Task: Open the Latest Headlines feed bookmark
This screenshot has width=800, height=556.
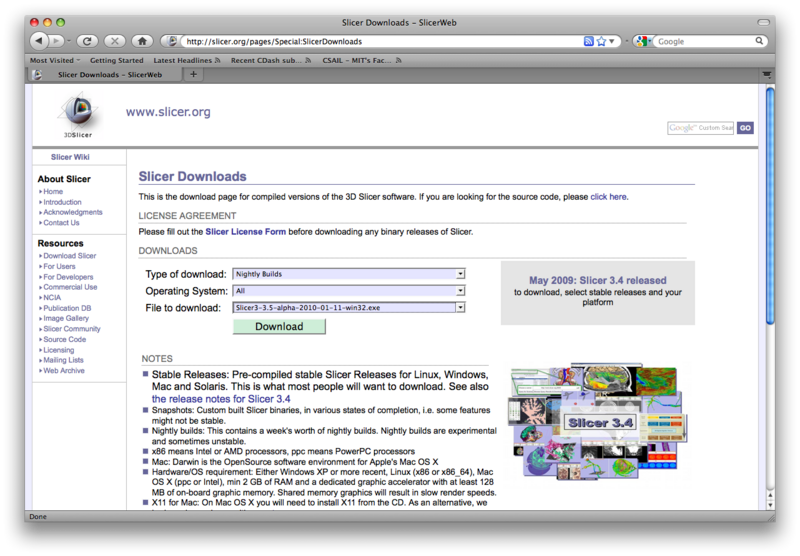Action: pos(187,60)
